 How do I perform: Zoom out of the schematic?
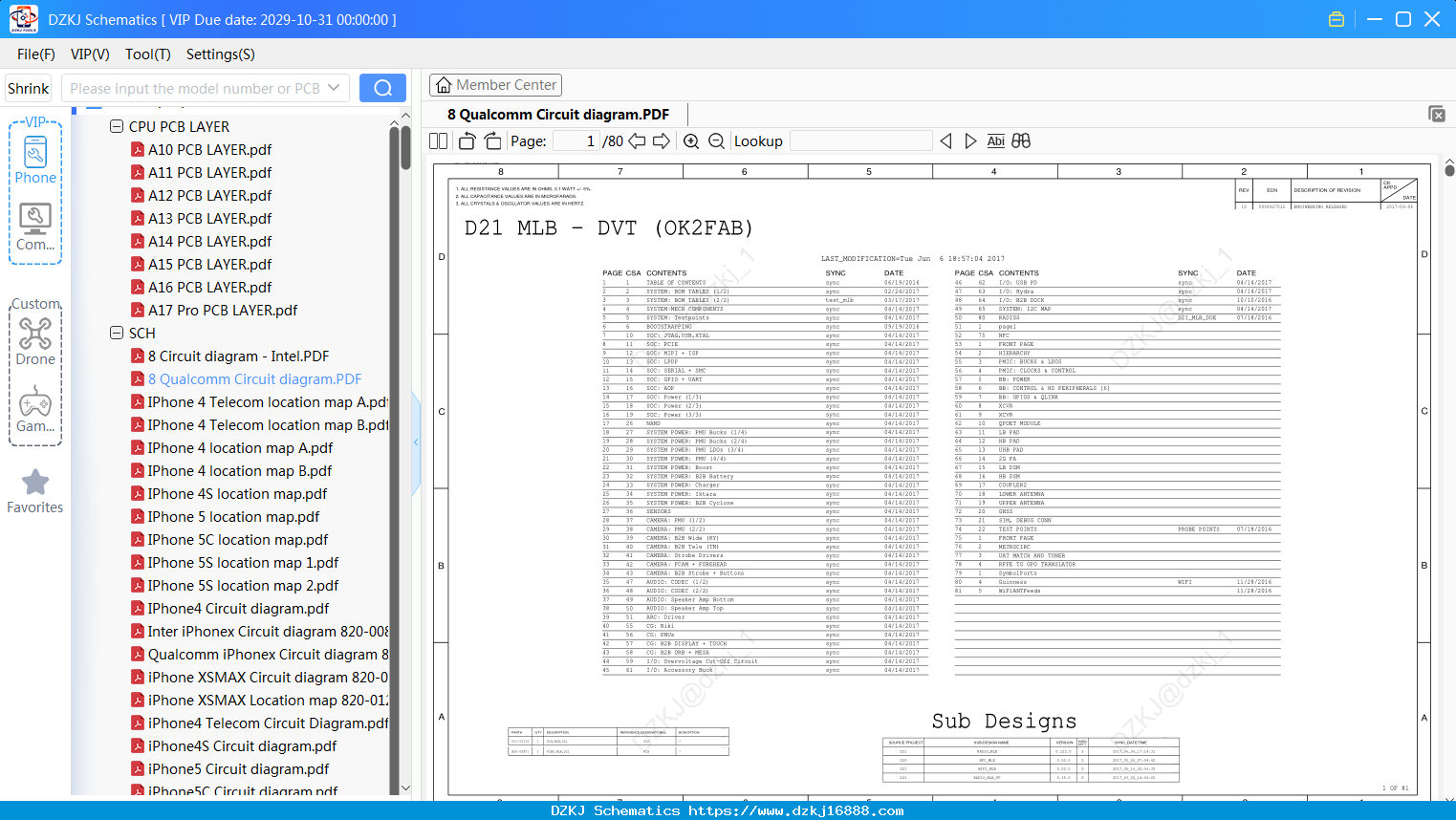pos(716,141)
